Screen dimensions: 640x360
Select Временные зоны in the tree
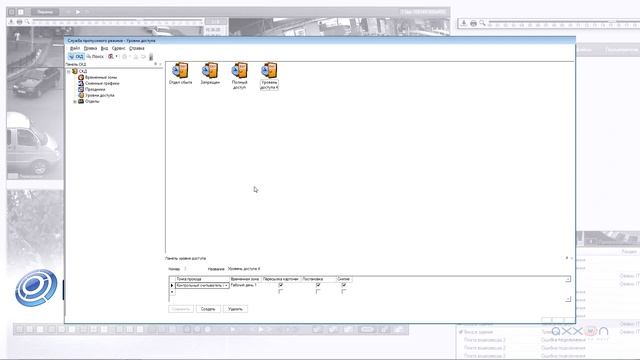click(101, 77)
